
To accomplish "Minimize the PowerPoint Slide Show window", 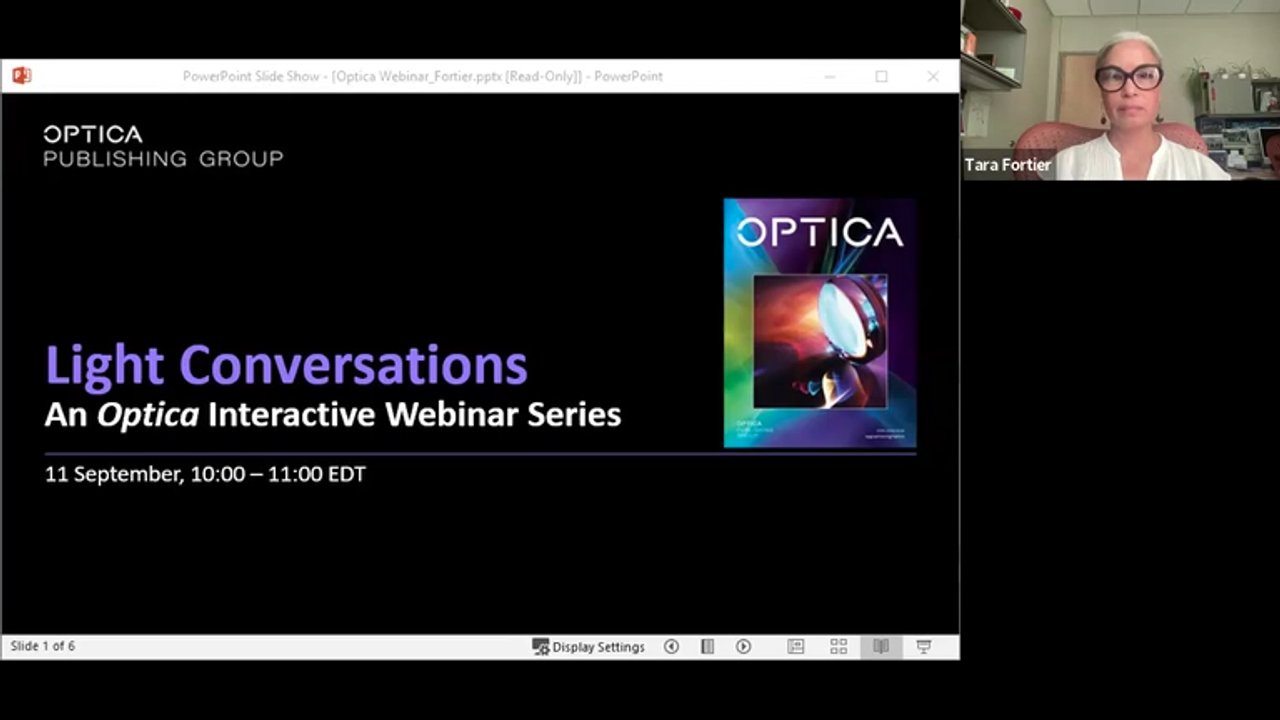I will click(830, 76).
